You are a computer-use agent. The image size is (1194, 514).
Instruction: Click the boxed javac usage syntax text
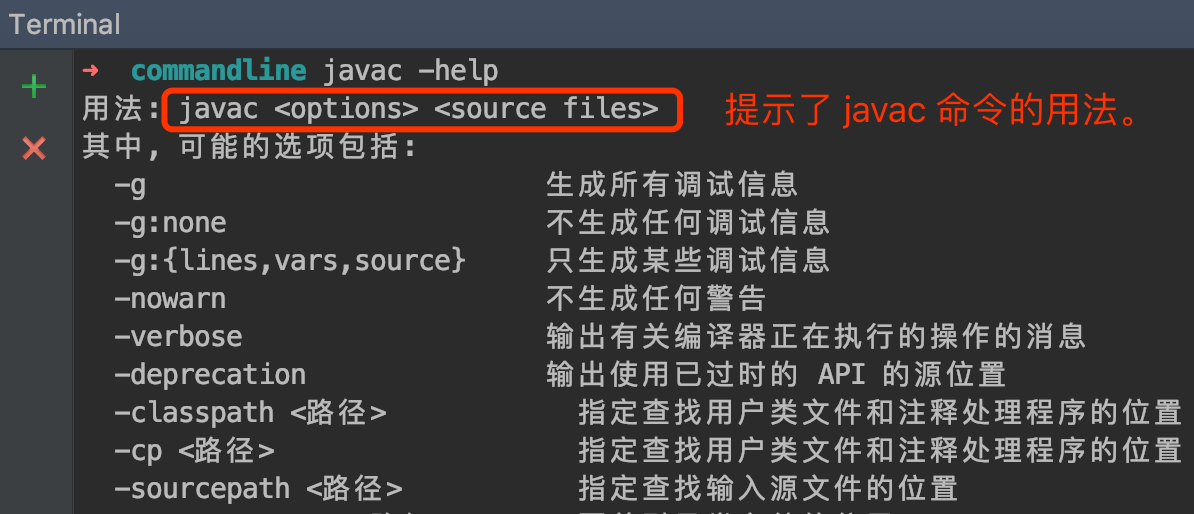point(419,109)
